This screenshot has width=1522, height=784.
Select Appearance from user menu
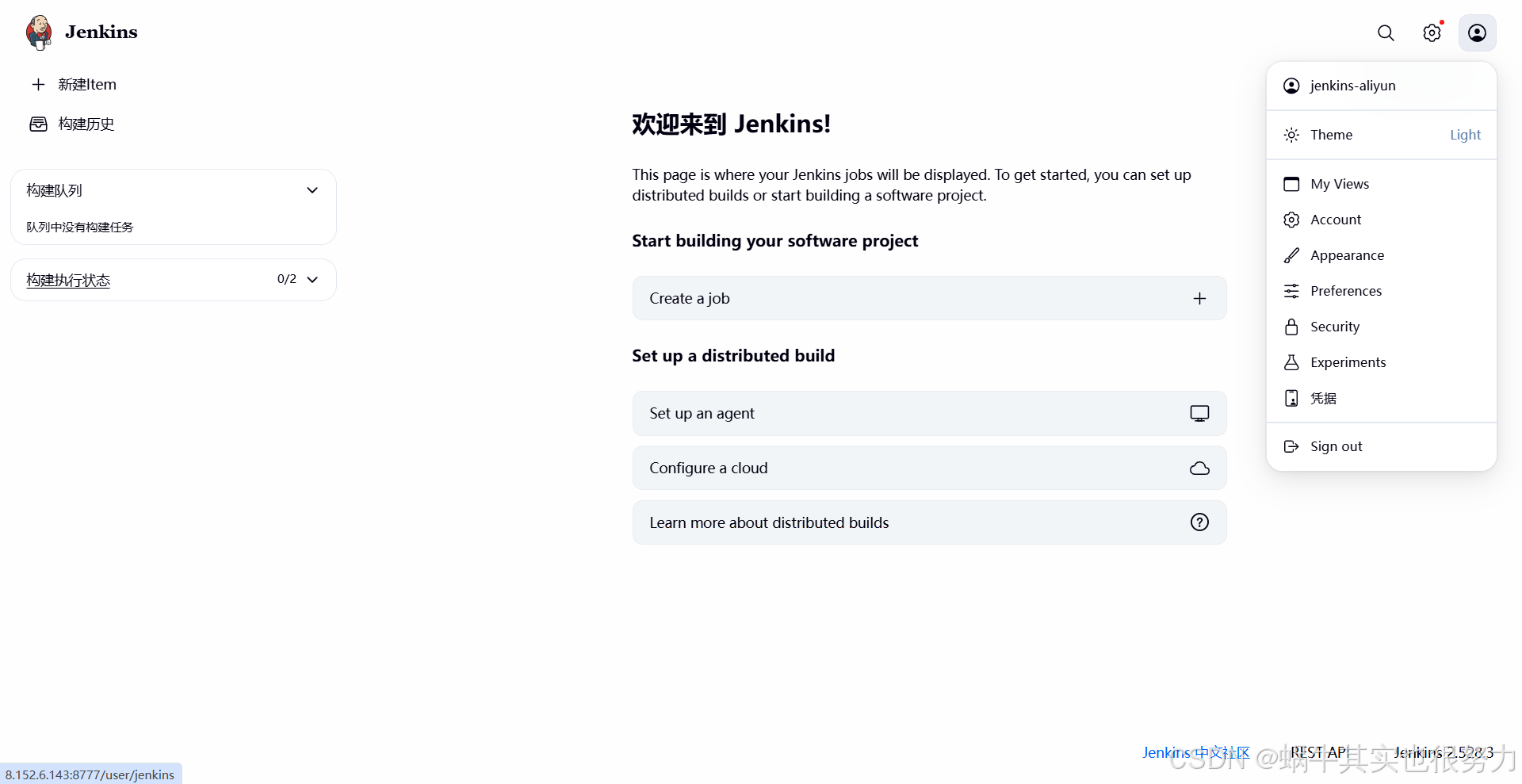coord(1382,255)
